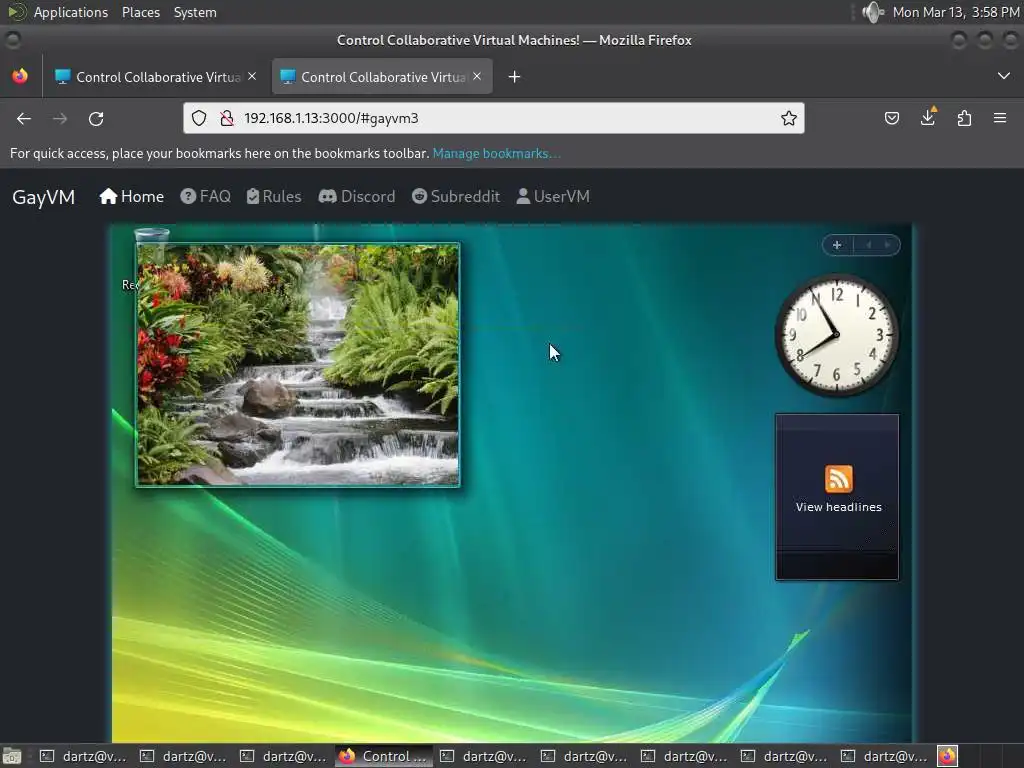
Task: Open the Discord link
Action: click(x=357, y=197)
